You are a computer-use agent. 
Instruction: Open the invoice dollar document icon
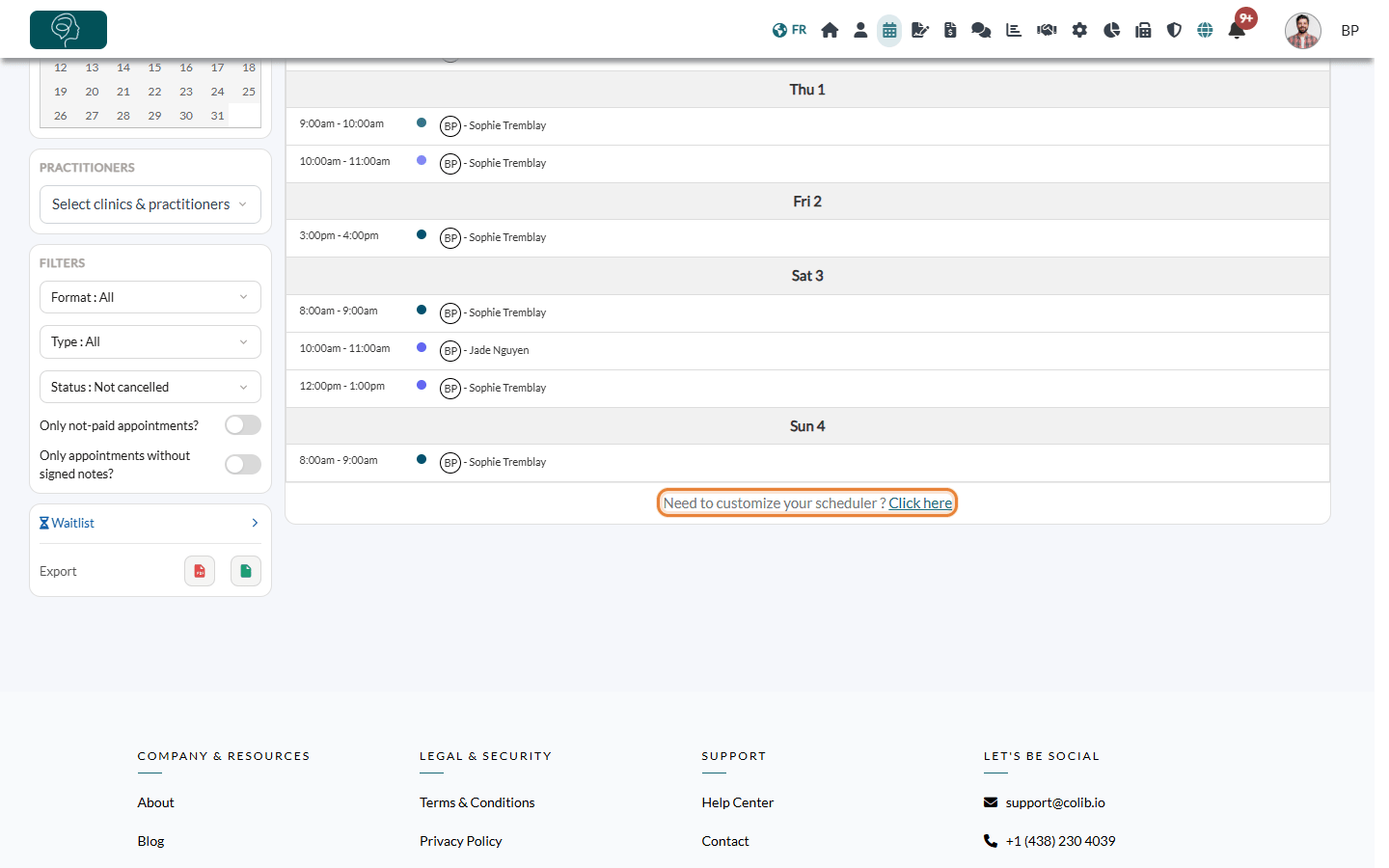pos(950,30)
